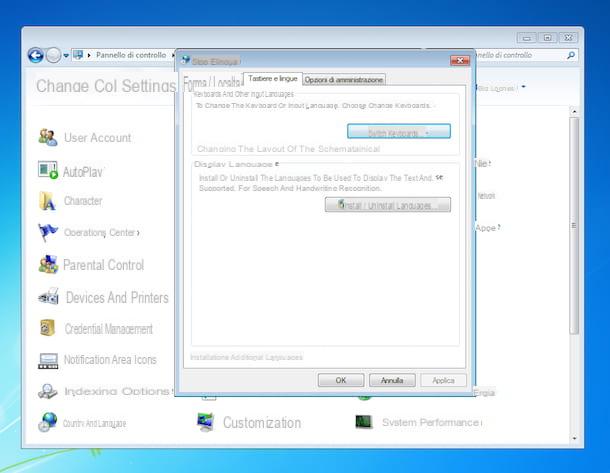Maximize the Control Panel window
The width and height of the screenshot is (610, 473).
pyautogui.click(x=548, y=37)
